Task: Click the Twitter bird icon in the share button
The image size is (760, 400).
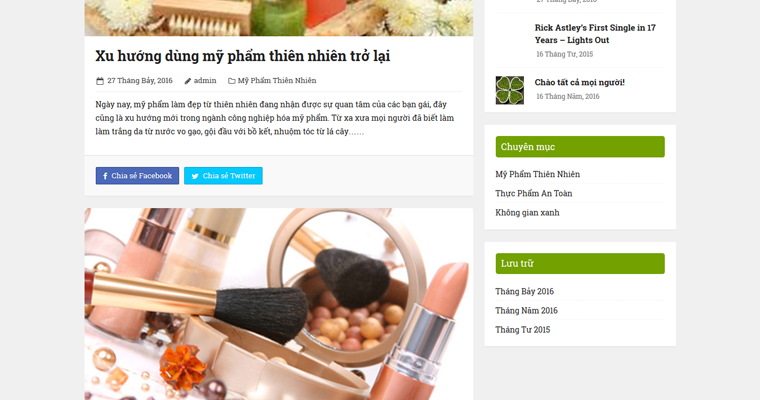Action: coord(195,176)
